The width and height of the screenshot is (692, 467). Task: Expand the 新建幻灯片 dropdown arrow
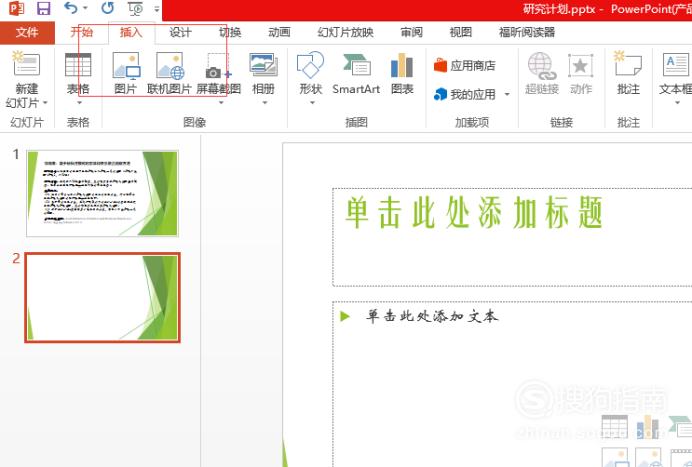coord(45,103)
